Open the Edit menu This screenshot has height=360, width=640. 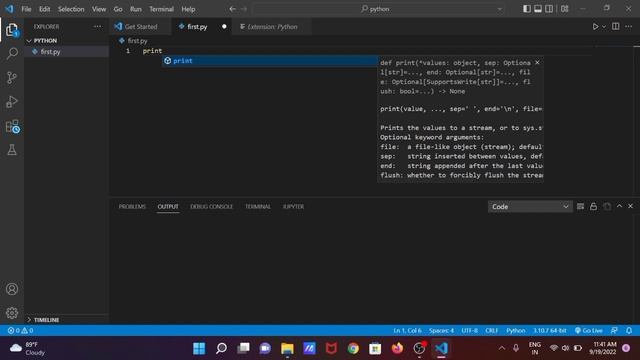point(44,9)
